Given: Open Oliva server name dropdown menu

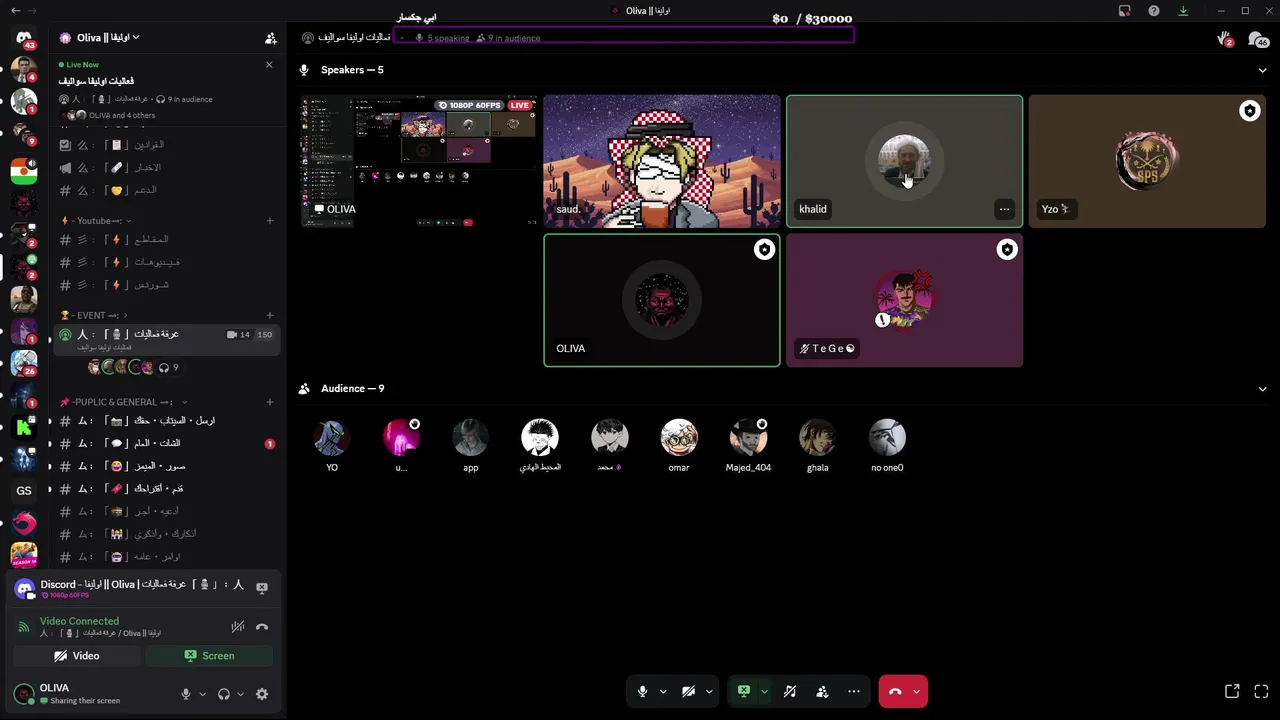Looking at the screenshot, I should click(x=107, y=37).
